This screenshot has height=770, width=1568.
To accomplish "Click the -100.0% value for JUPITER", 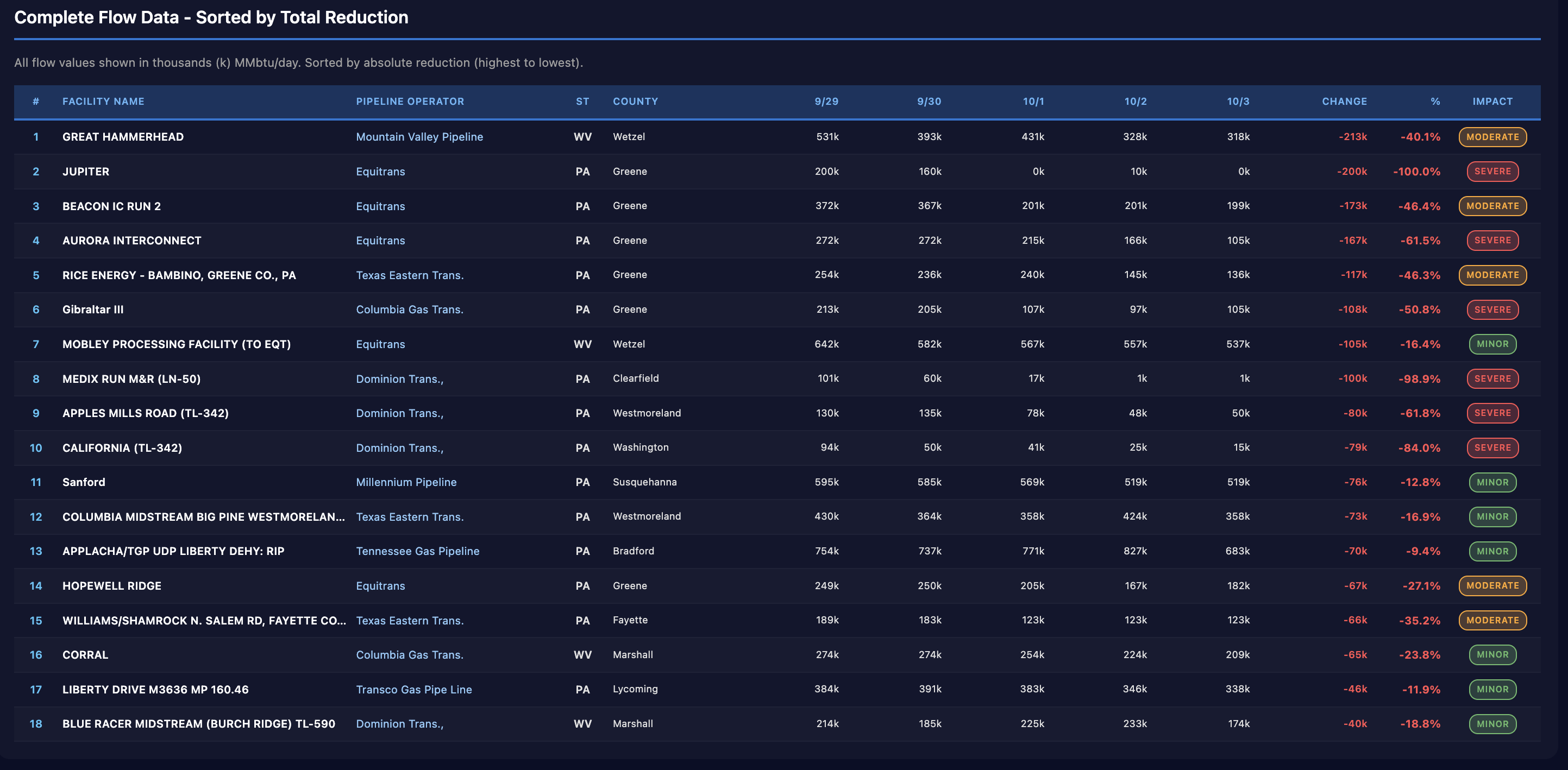I will [1416, 172].
